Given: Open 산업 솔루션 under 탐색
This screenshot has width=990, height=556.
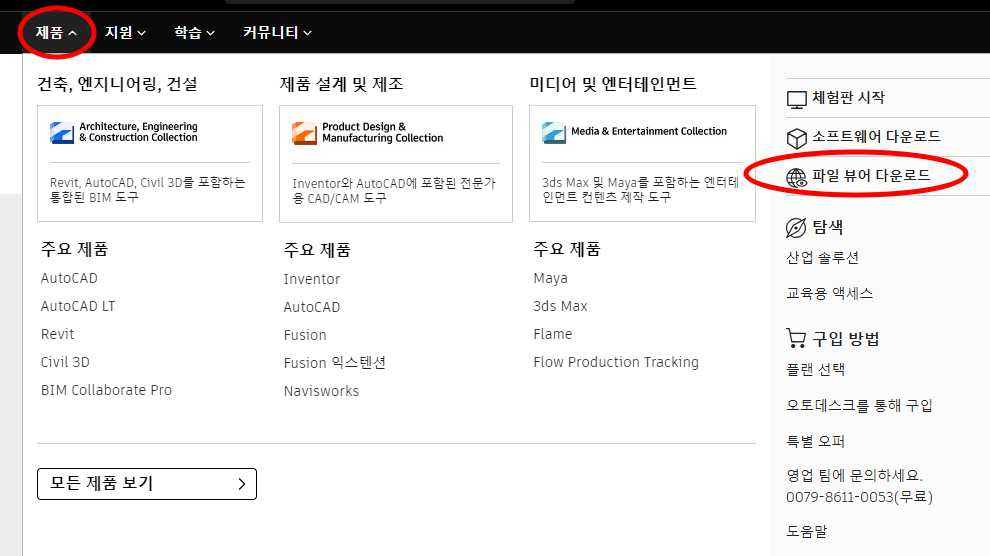Looking at the screenshot, I should pos(822,258).
